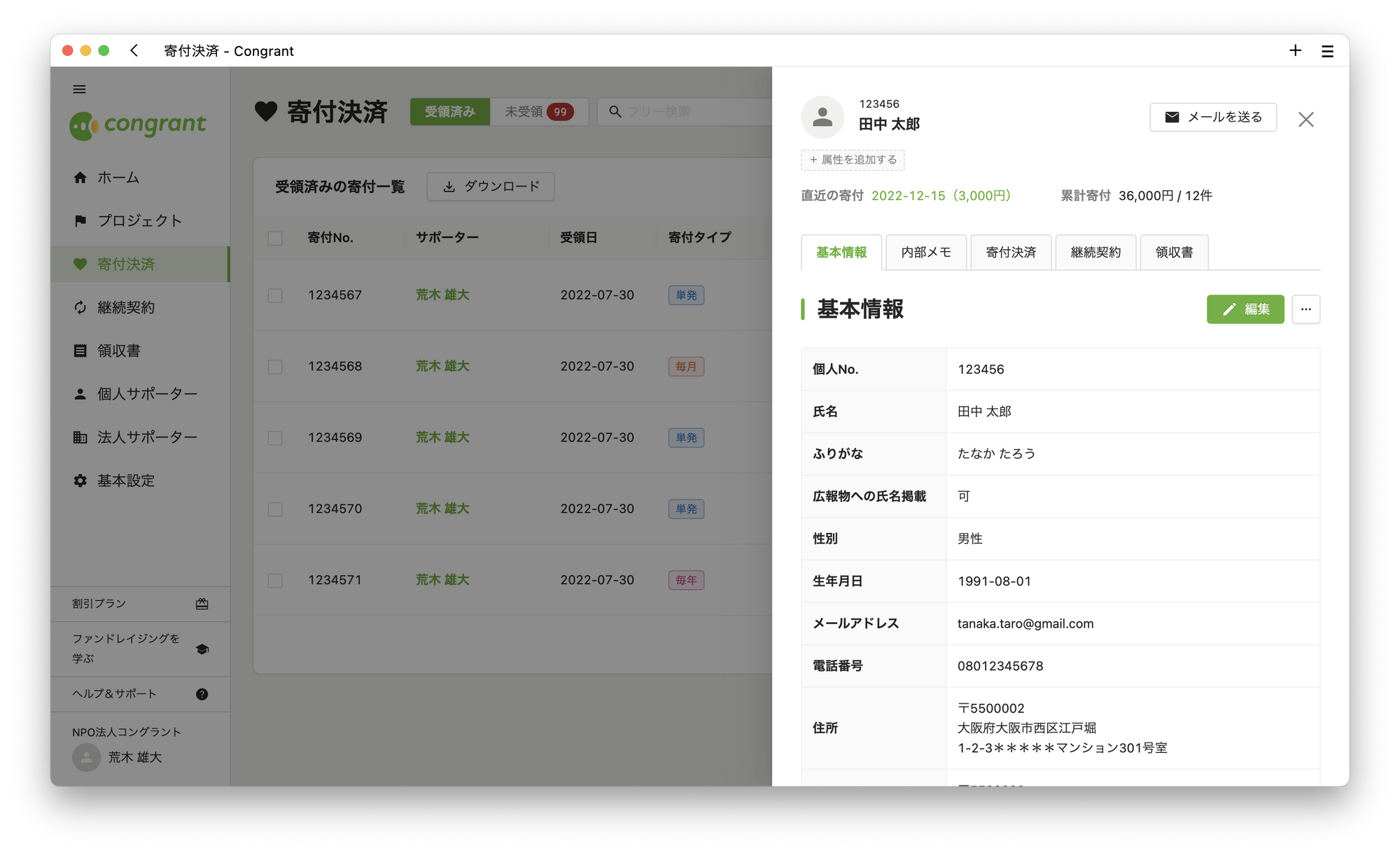Click the birthdate value 1991-08-01
1400x853 pixels.
994,581
